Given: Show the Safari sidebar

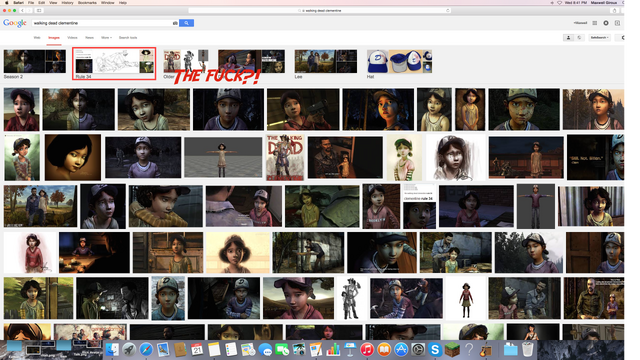Looking at the screenshot, I should (39, 10).
